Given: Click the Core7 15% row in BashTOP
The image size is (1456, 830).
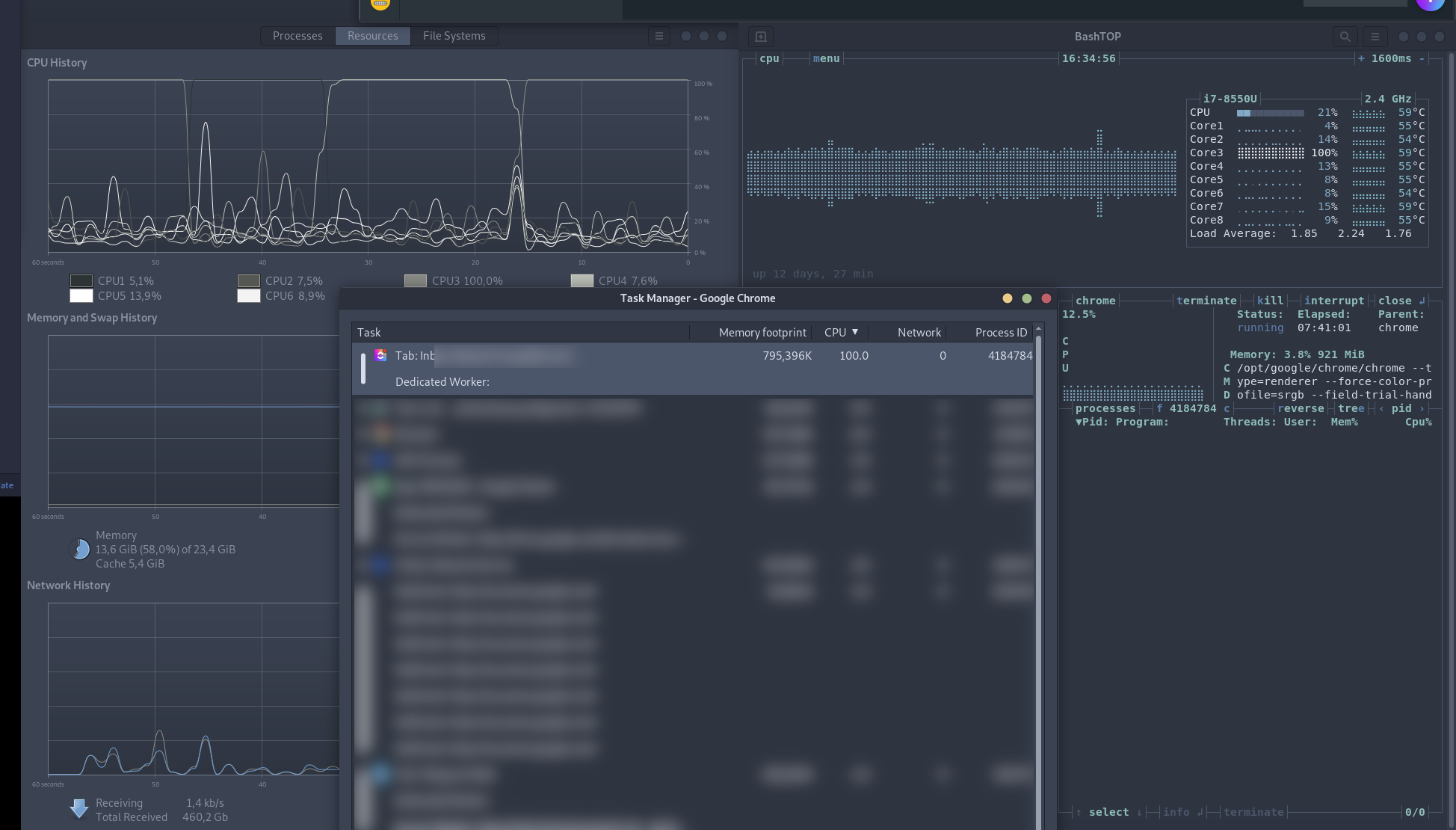Looking at the screenshot, I should (1307, 206).
